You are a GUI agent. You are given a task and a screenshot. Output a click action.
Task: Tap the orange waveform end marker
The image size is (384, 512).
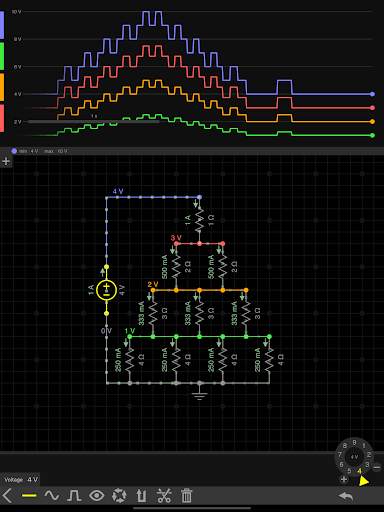373,121
